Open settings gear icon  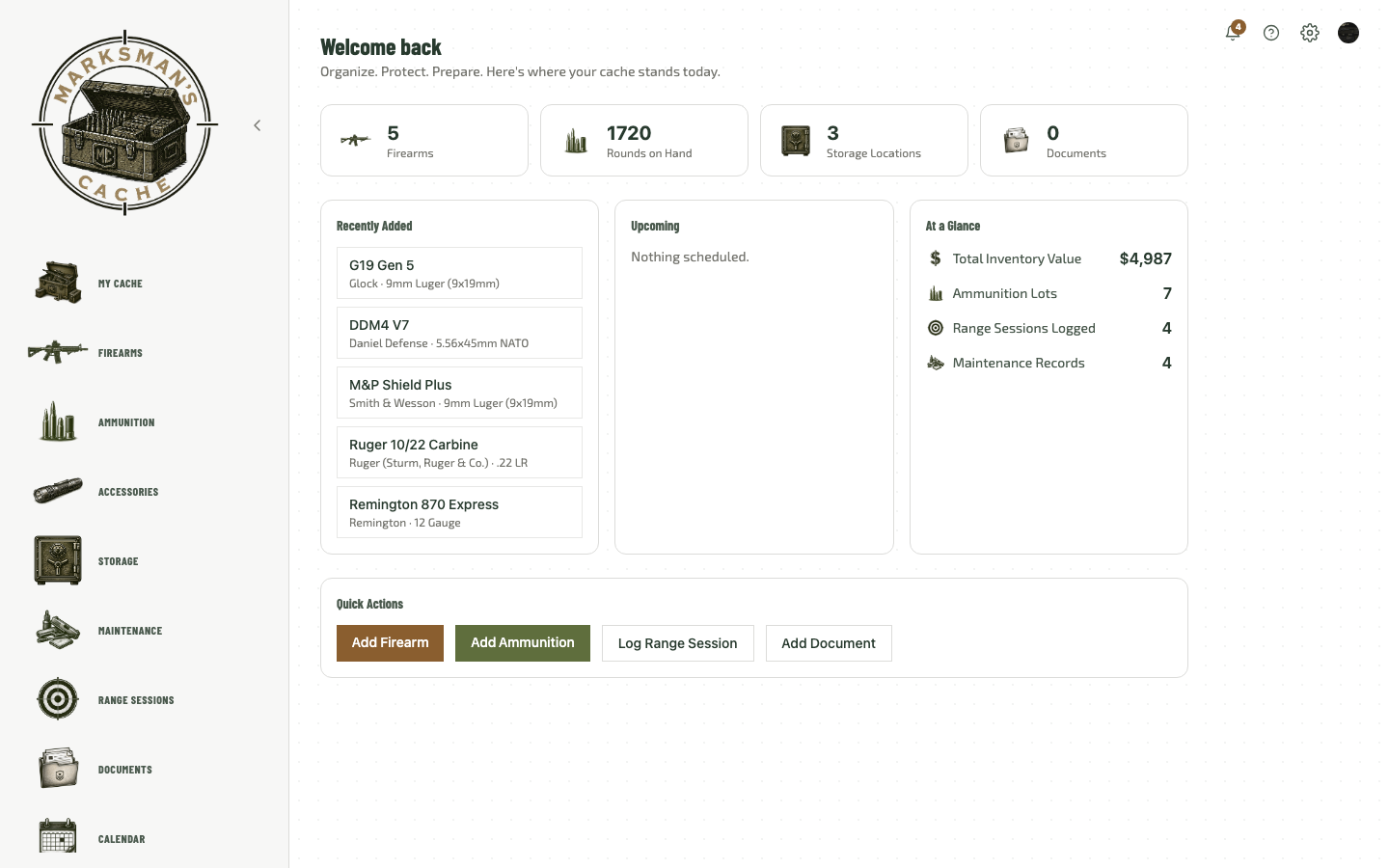click(1310, 33)
